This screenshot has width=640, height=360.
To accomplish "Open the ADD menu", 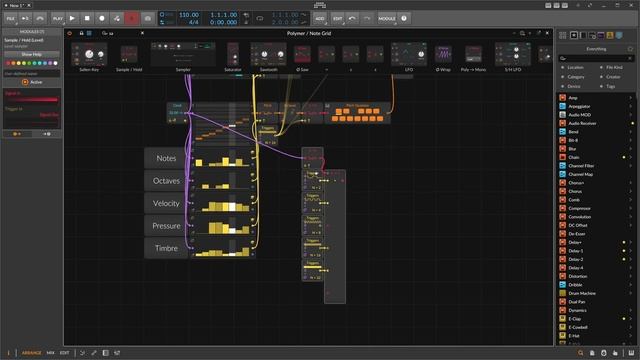I will (x=320, y=18).
